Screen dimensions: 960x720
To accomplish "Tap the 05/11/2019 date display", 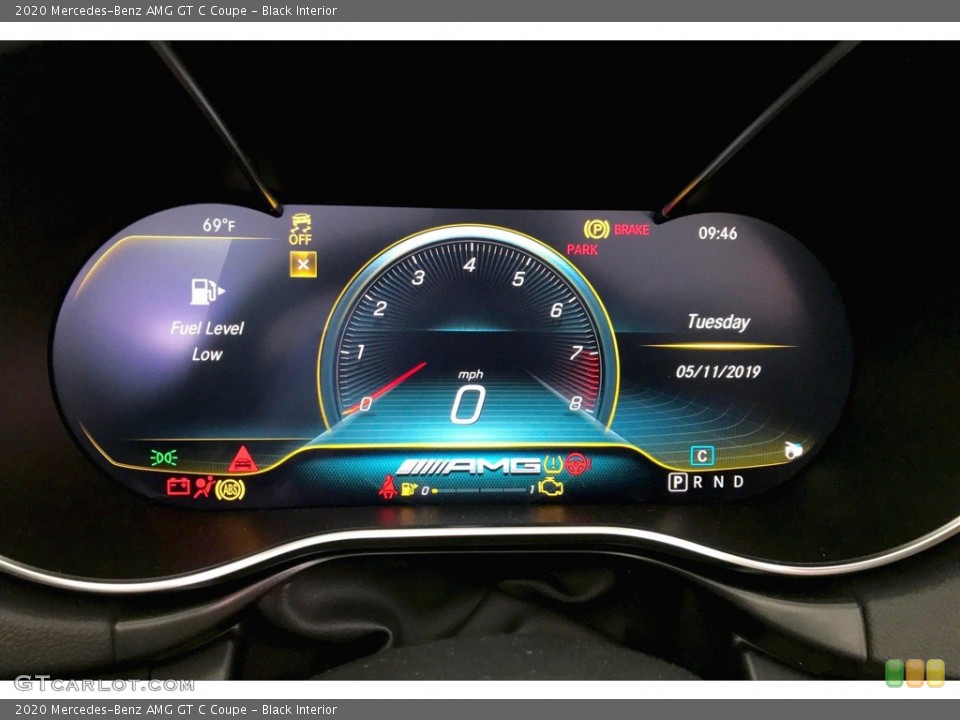I will (718, 372).
